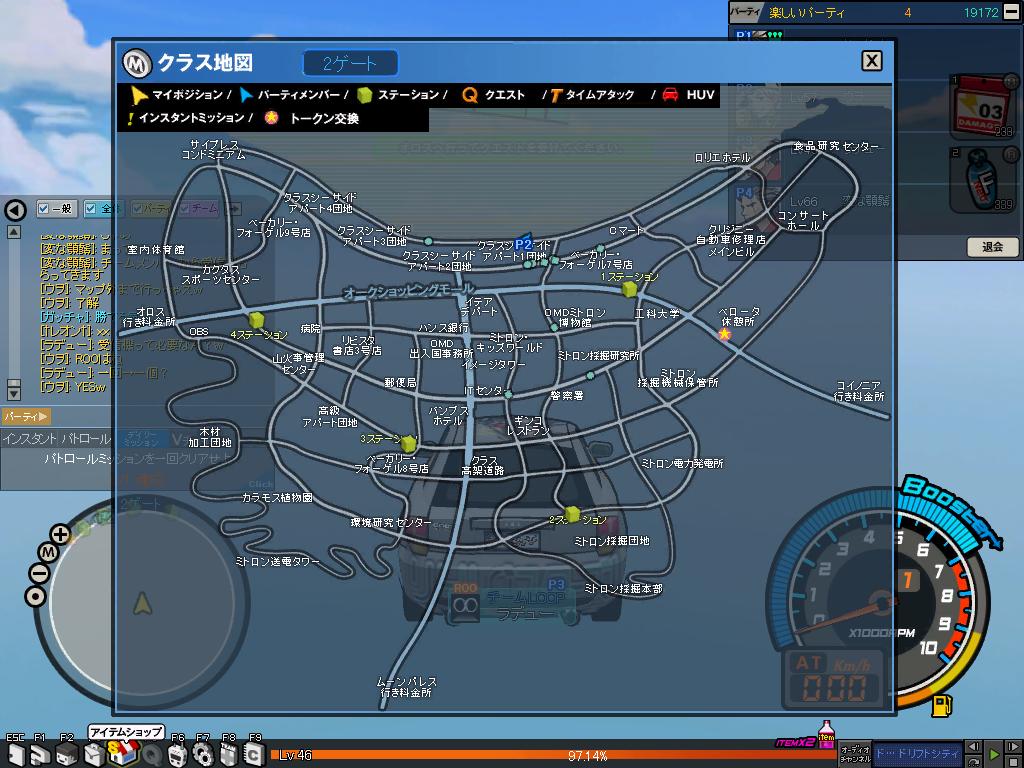This screenshot has width=1024, height=768.
Task: Open the F7 gears settings icon
Action: coord(203,756)
